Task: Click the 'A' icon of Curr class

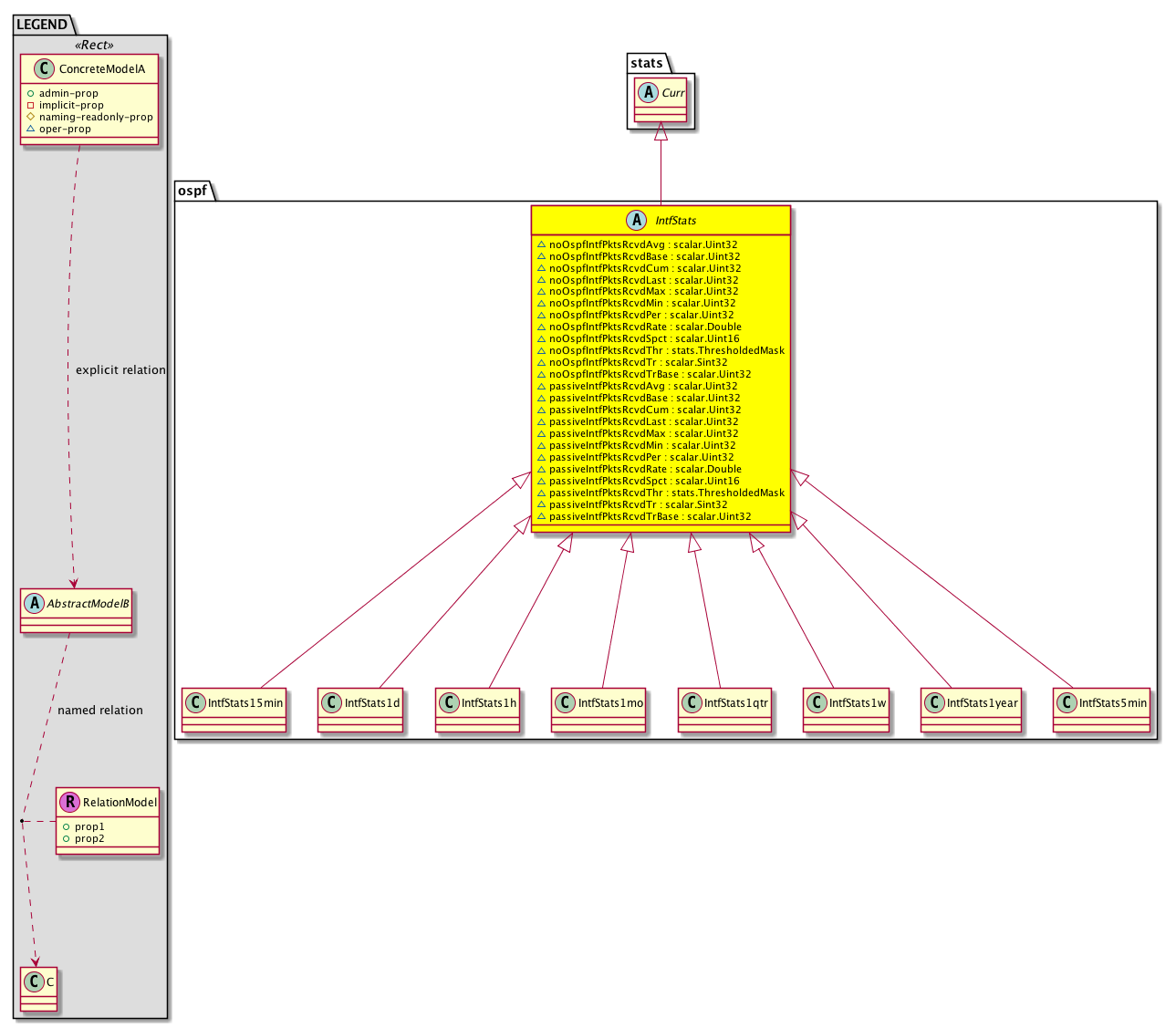Action: 649,92
